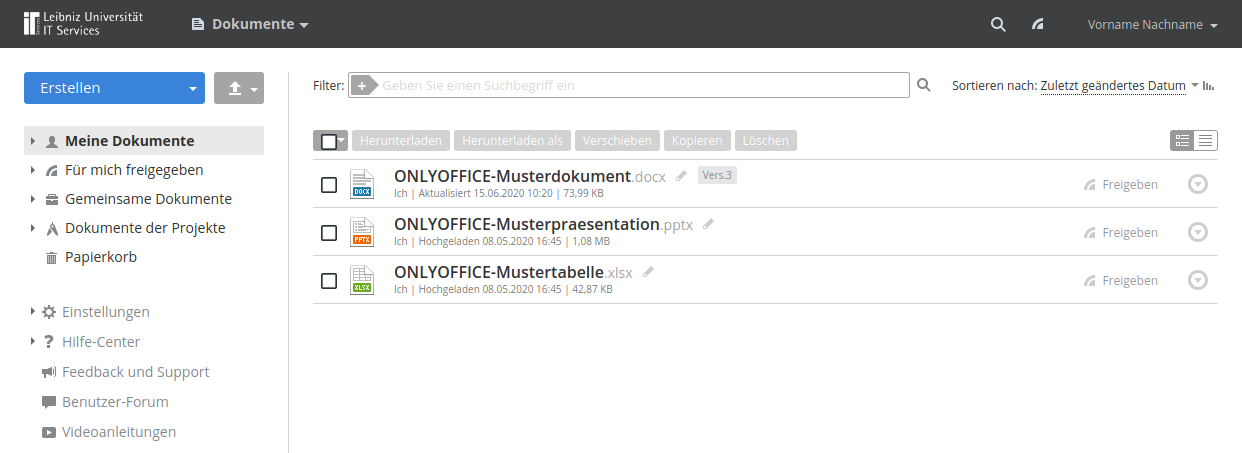The height and width of the screenshot is (453, 1242).
Task: Open the Erstellen dropdown arrow
Action: (x=192, y=88)
